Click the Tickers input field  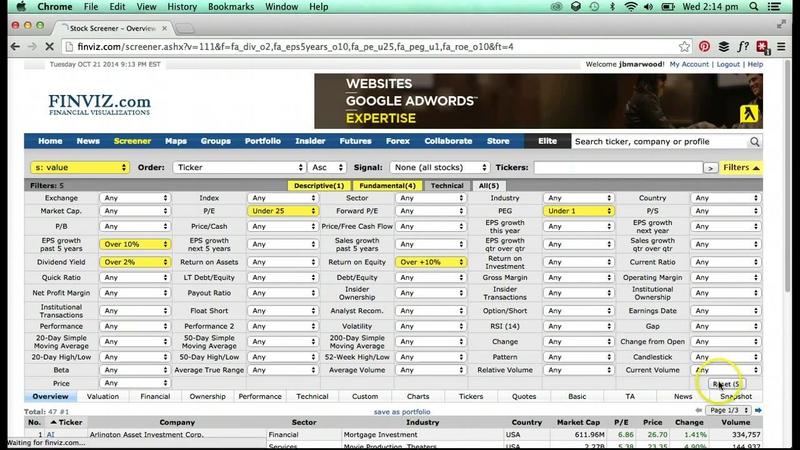[x=618, y=167]
